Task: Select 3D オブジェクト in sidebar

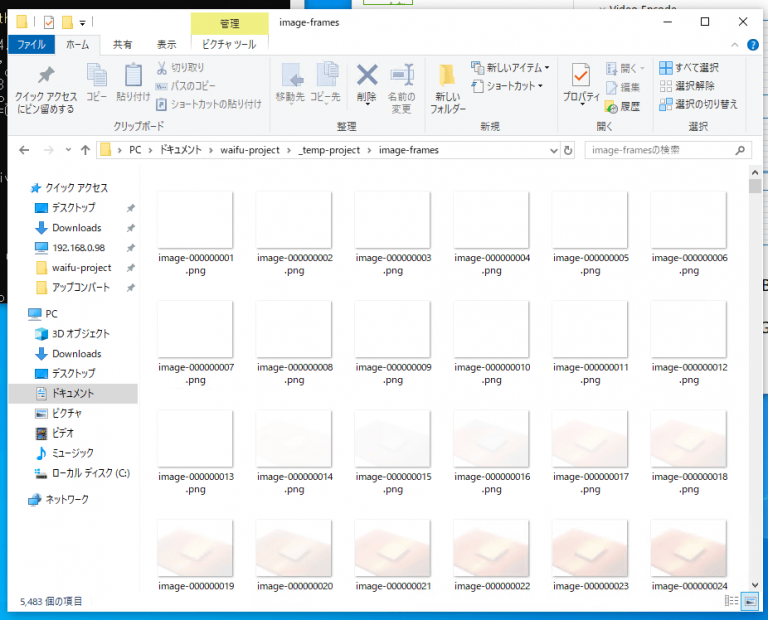Action: (x=81, y=334)
